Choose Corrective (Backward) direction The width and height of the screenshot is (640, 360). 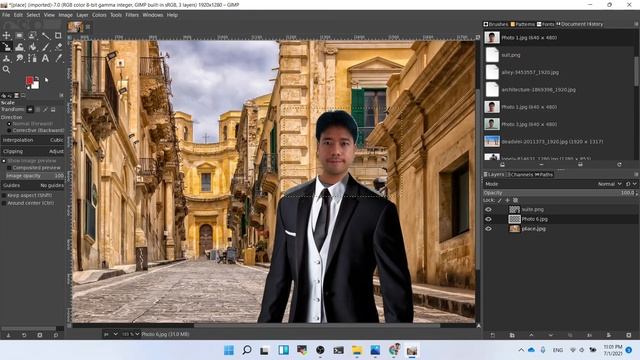coord(36,130)
